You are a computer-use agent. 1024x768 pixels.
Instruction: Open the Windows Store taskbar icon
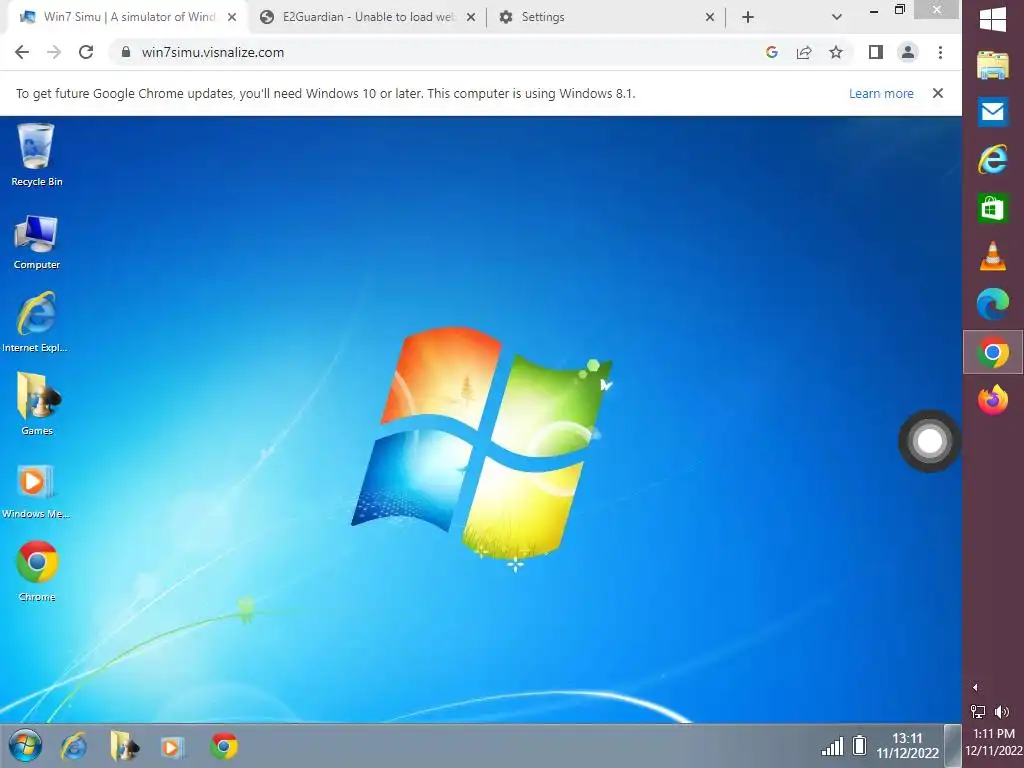pos(993,208)
